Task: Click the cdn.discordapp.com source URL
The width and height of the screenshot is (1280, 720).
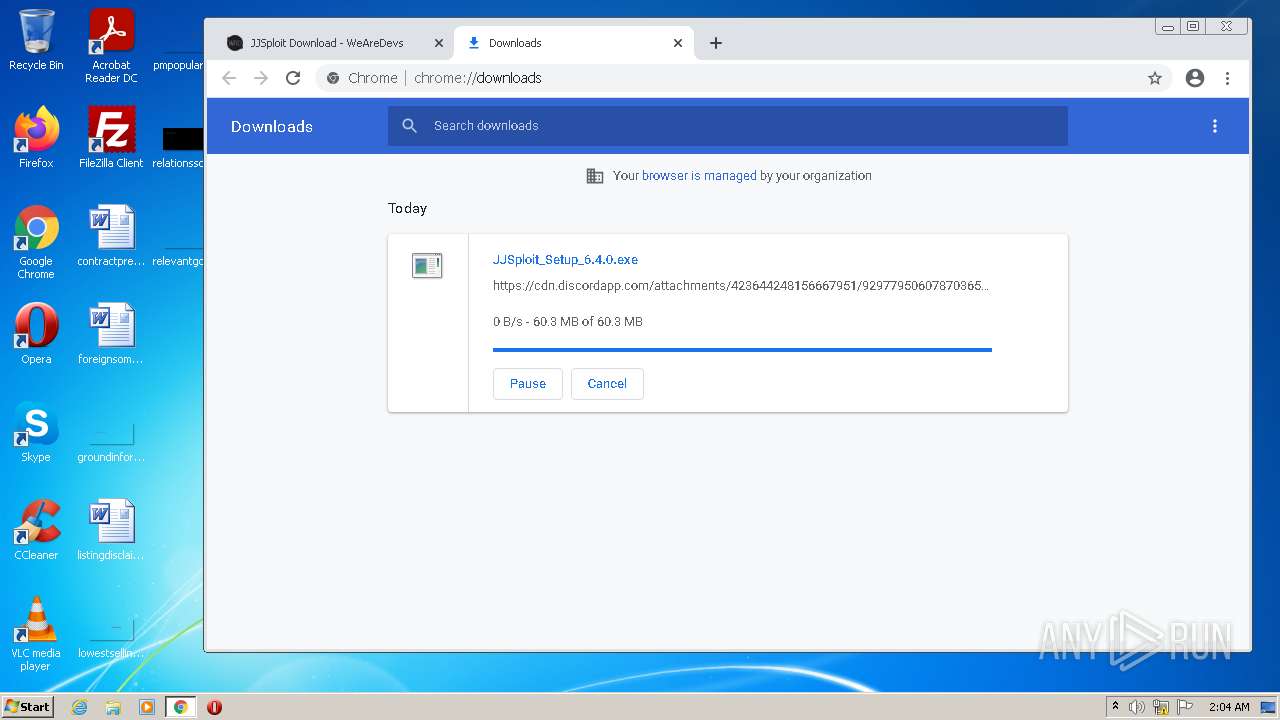Action: click(x=741, y=286)
